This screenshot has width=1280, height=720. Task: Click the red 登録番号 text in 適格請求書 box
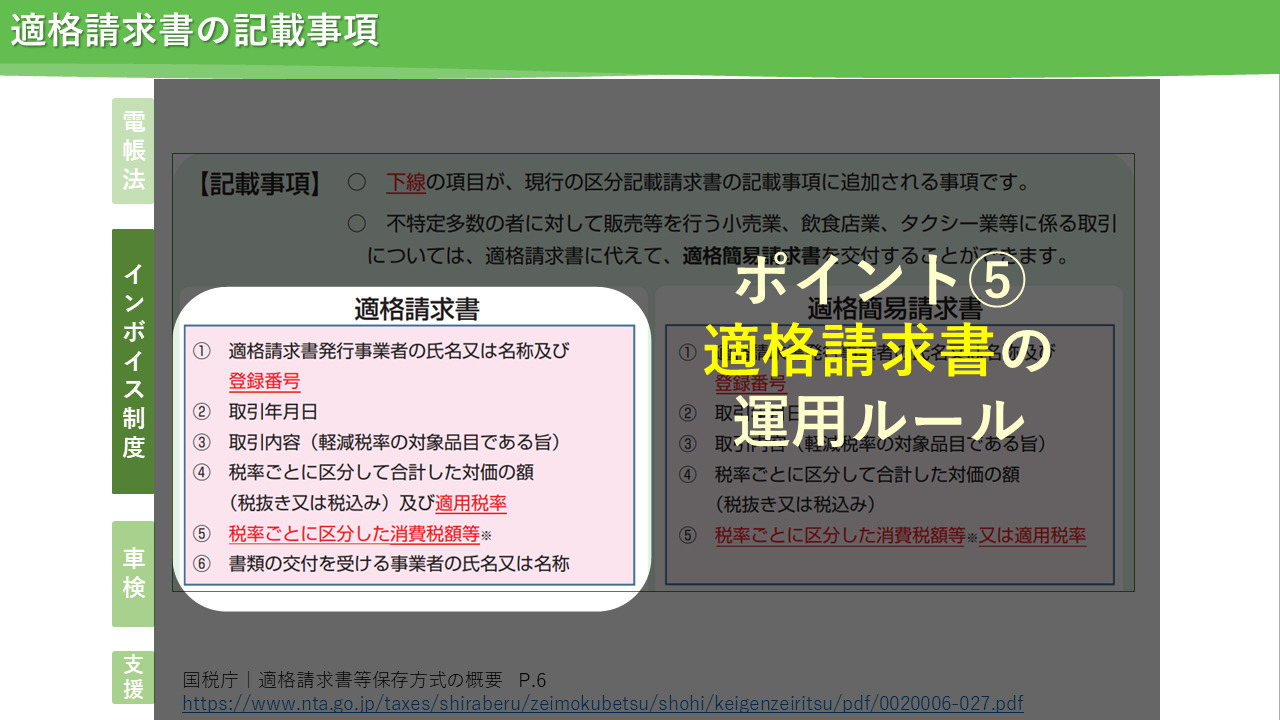point(264,381)
